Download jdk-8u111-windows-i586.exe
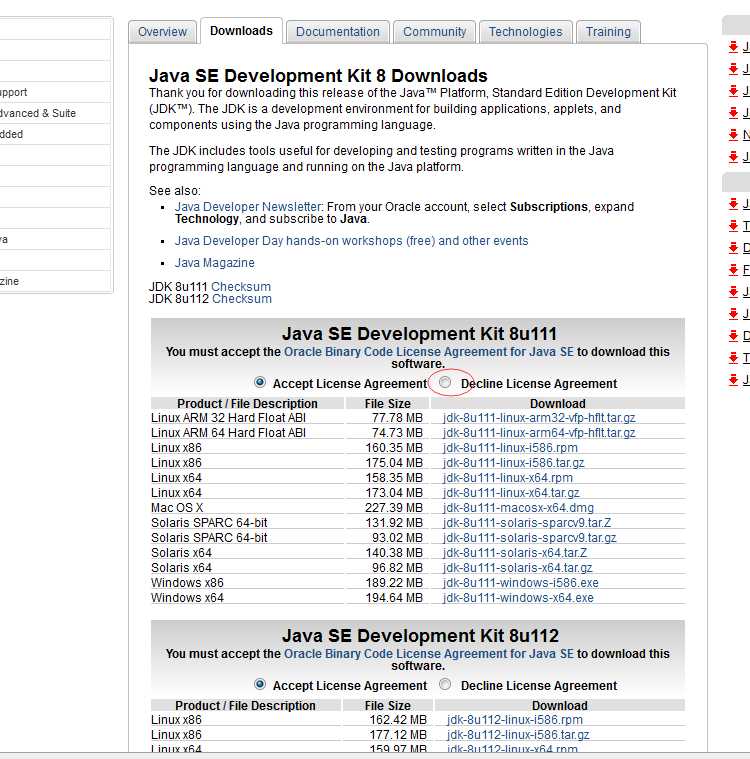Viewport: 750px width, 759px height. coord(520,583)
